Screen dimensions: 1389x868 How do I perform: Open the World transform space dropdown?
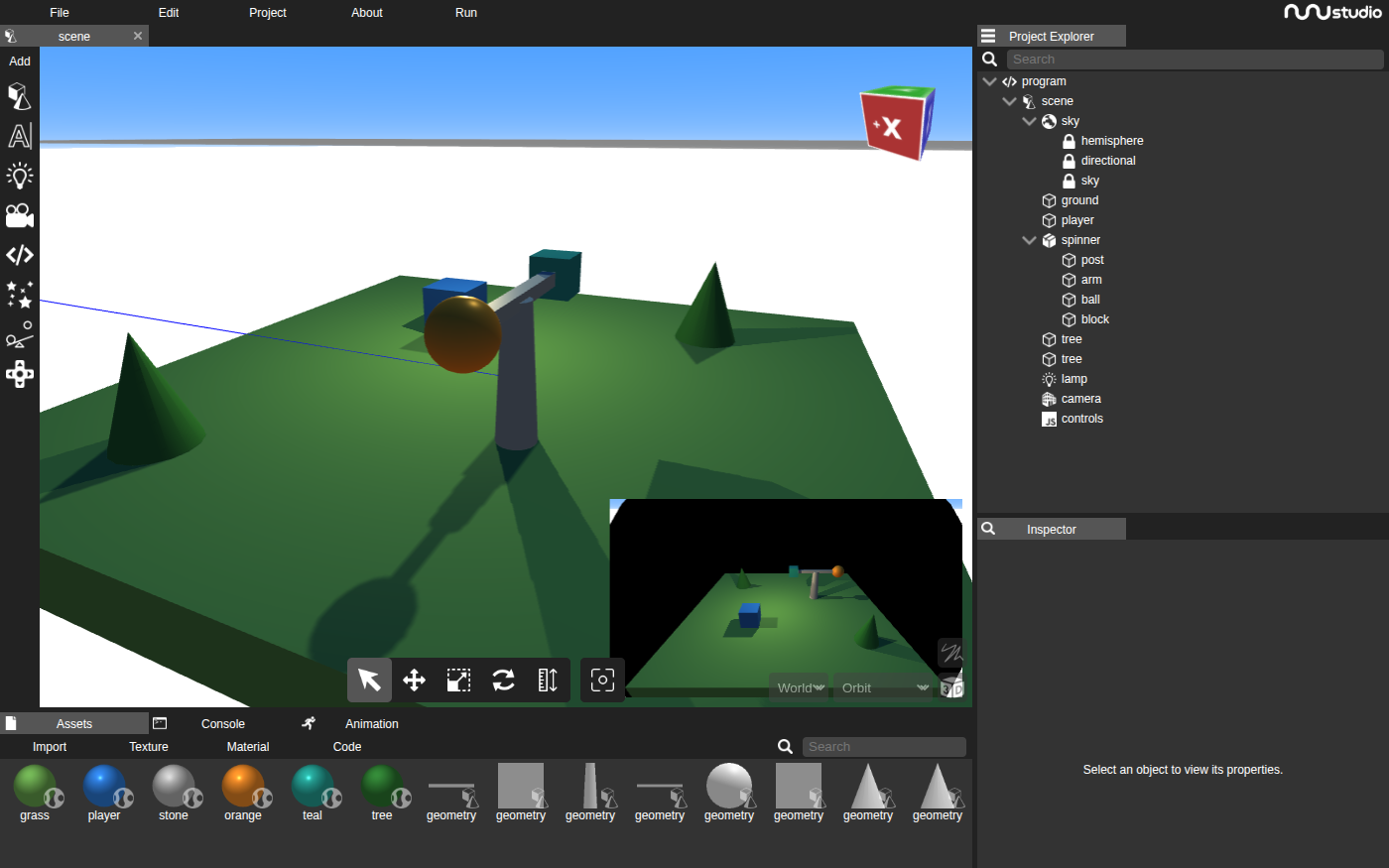[800, 687]
